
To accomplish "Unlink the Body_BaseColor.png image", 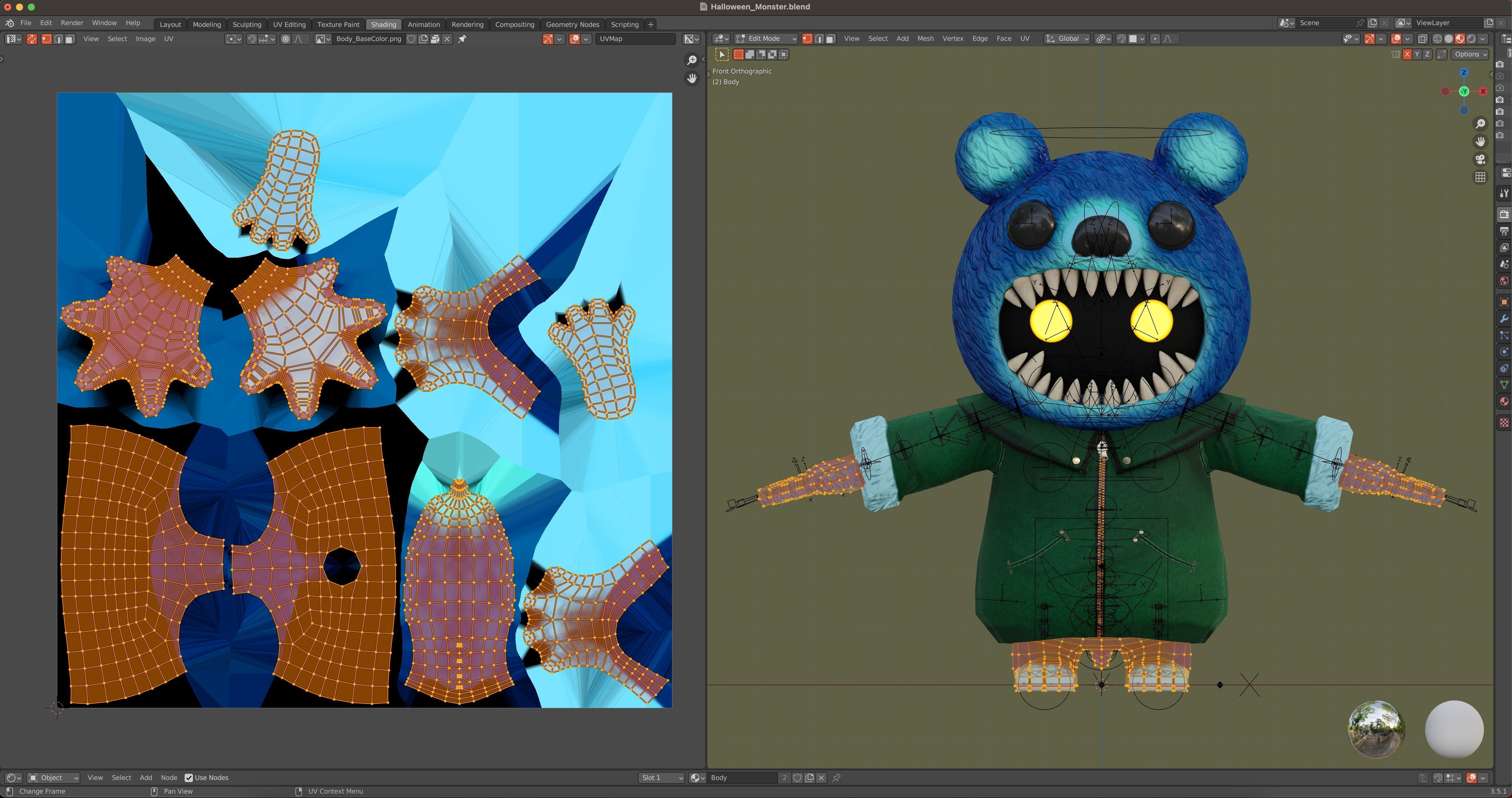I will click(447, 39).
